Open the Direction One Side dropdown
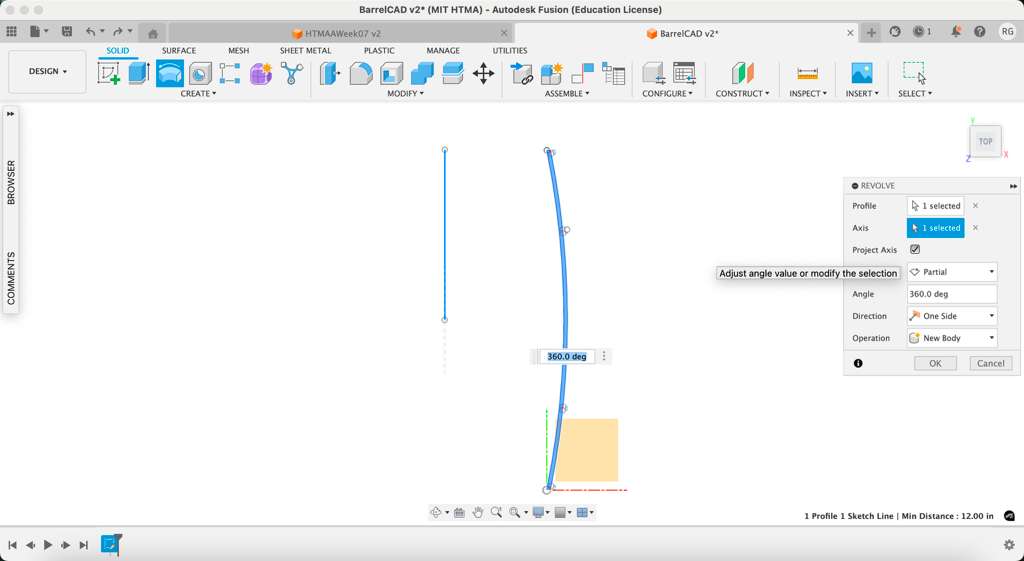The image size is (1024, 561). point(951,316)
